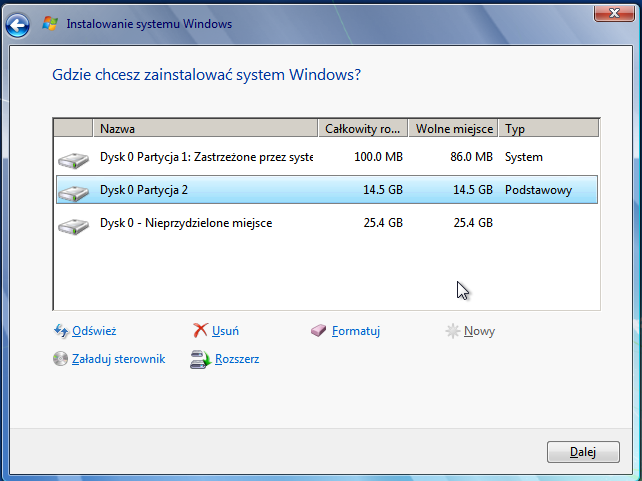Click the 100.0 MB total size cell
Viewport: 642px width, 481px height.
click(x=378, y=157)
